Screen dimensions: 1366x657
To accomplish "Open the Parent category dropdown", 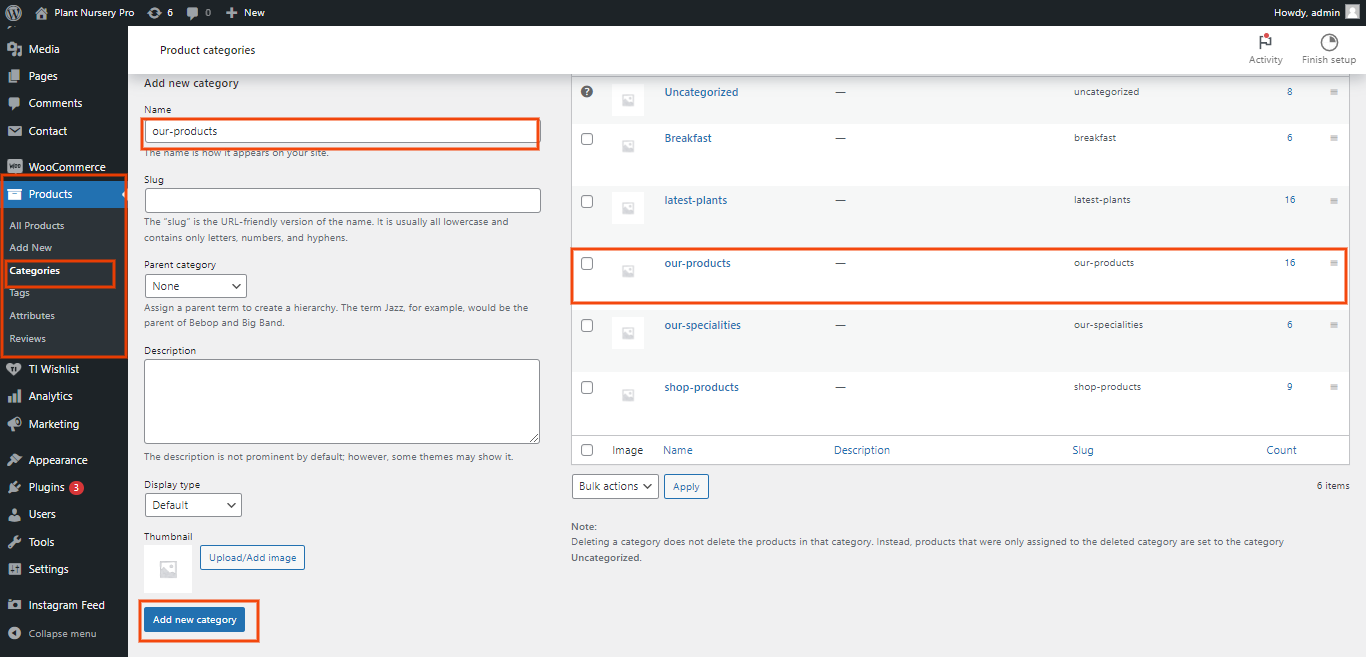I will [x=195, y=286].
